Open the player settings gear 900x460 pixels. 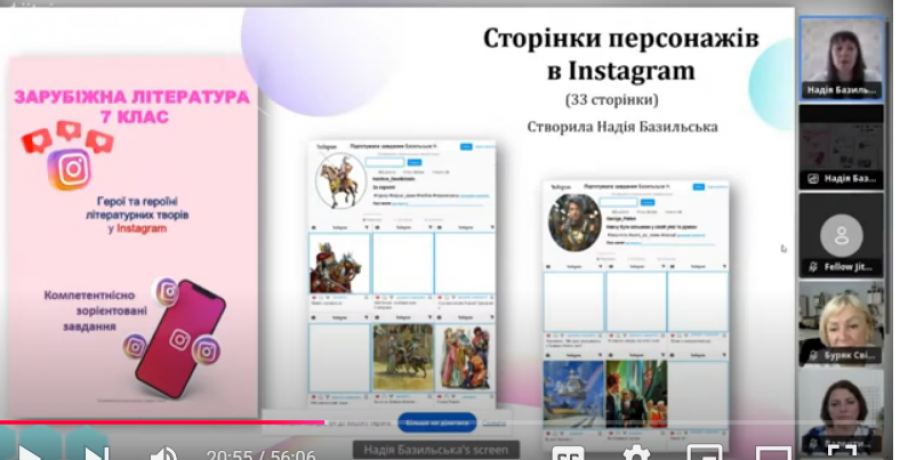pos(636,453)
